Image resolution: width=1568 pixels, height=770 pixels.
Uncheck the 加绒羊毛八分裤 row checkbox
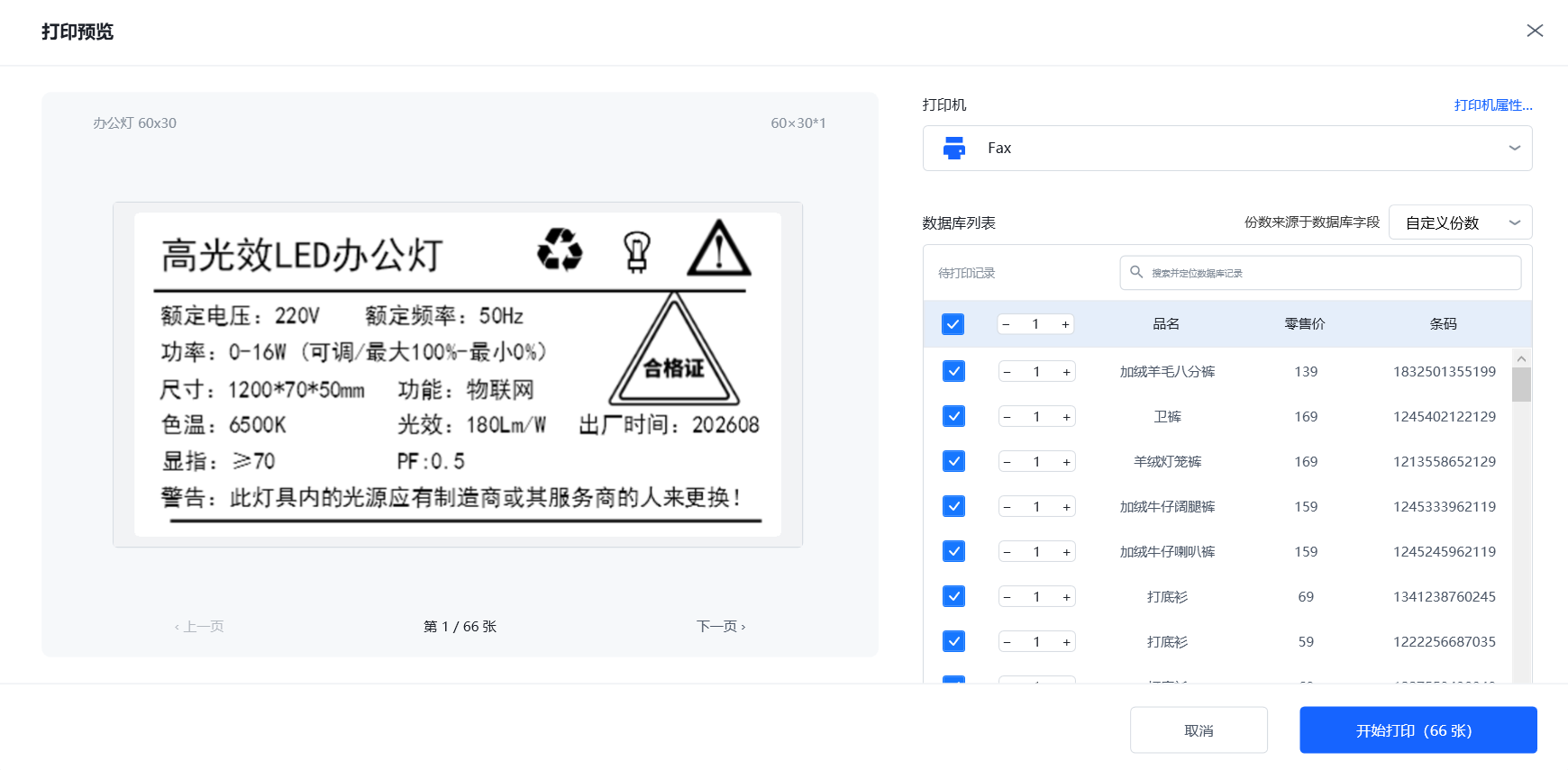click(x=953, y=371)
